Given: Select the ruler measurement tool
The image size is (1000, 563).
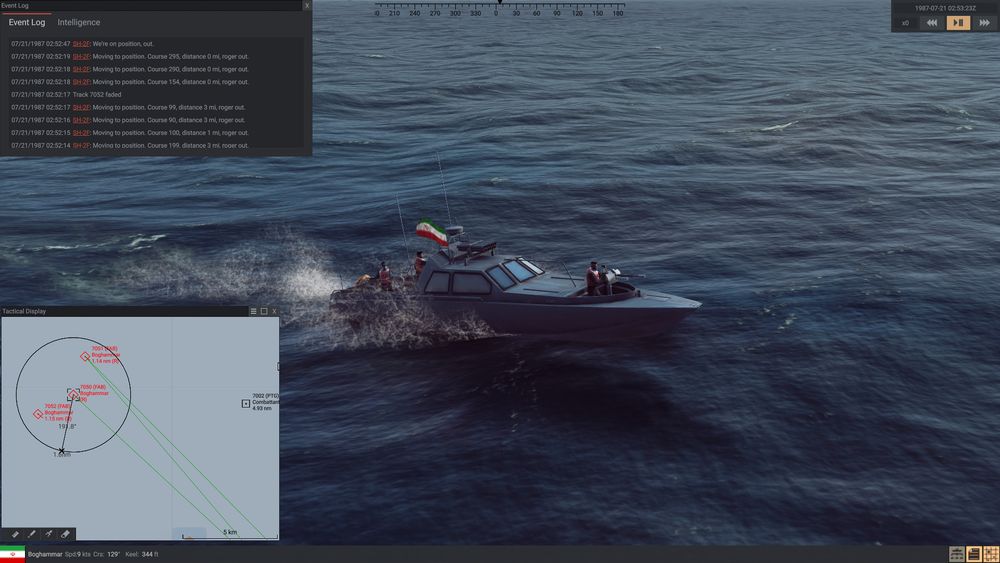Looking at the screenshot, I should point(15,534).
